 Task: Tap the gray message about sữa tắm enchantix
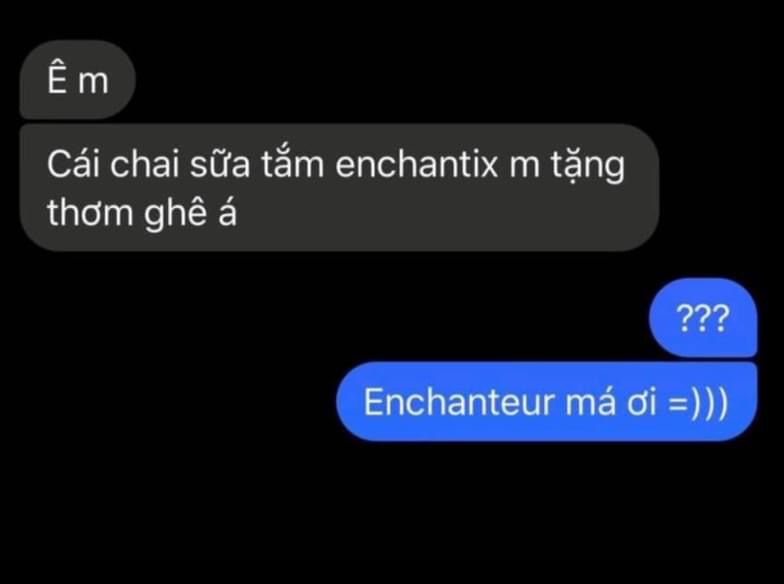(x=339, y=188)
